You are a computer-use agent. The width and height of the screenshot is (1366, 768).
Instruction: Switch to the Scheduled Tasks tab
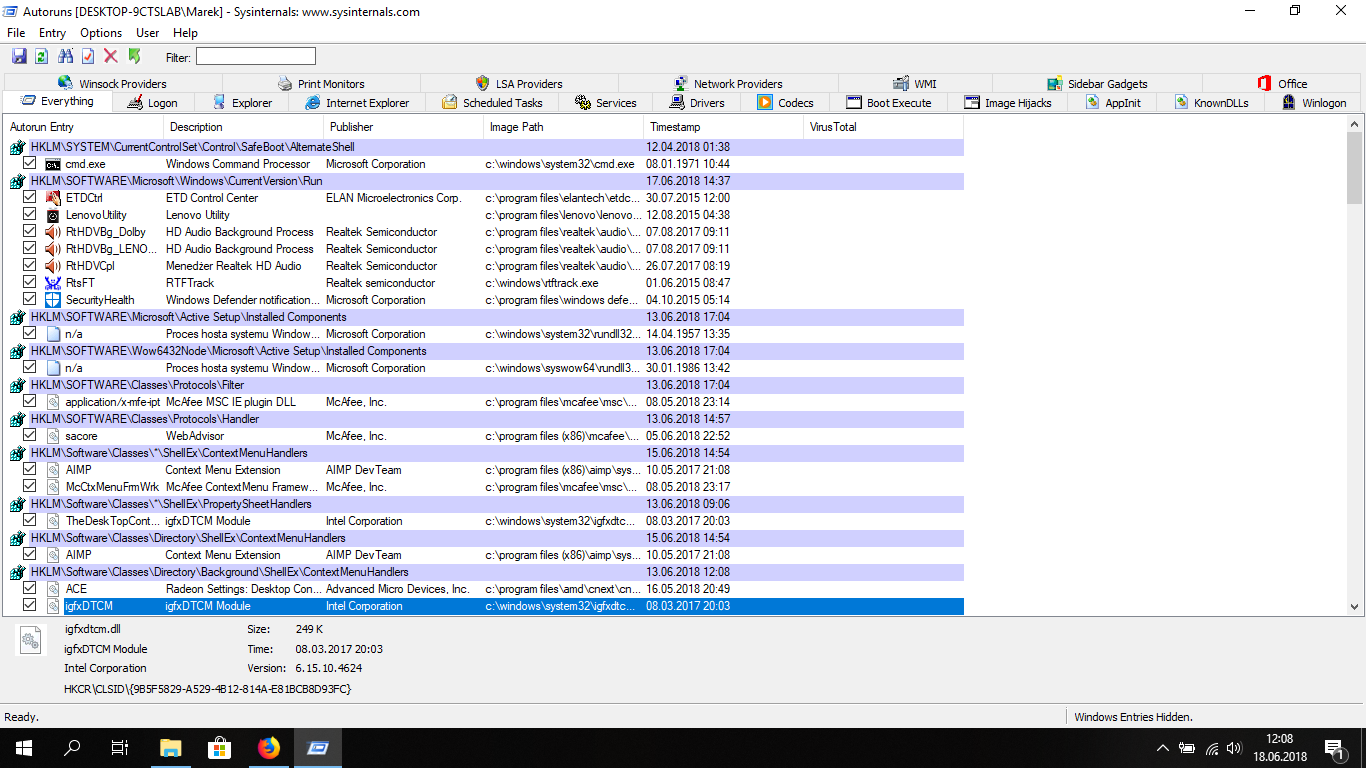click(x=493, y=102)
